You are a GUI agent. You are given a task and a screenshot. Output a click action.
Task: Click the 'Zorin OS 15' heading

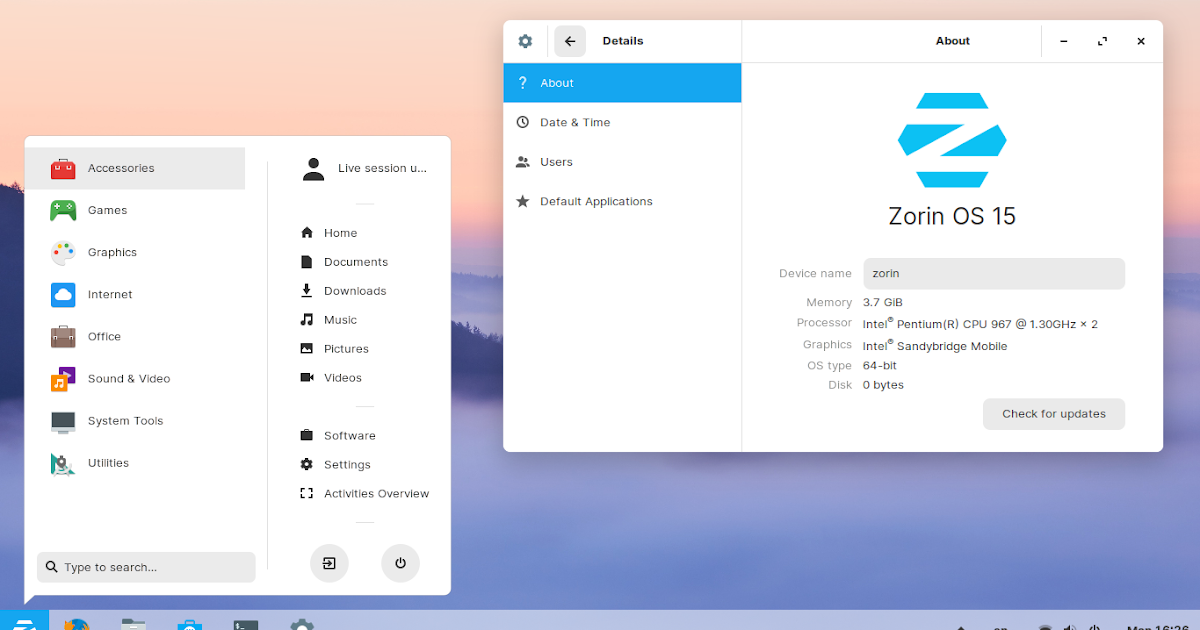952,216
